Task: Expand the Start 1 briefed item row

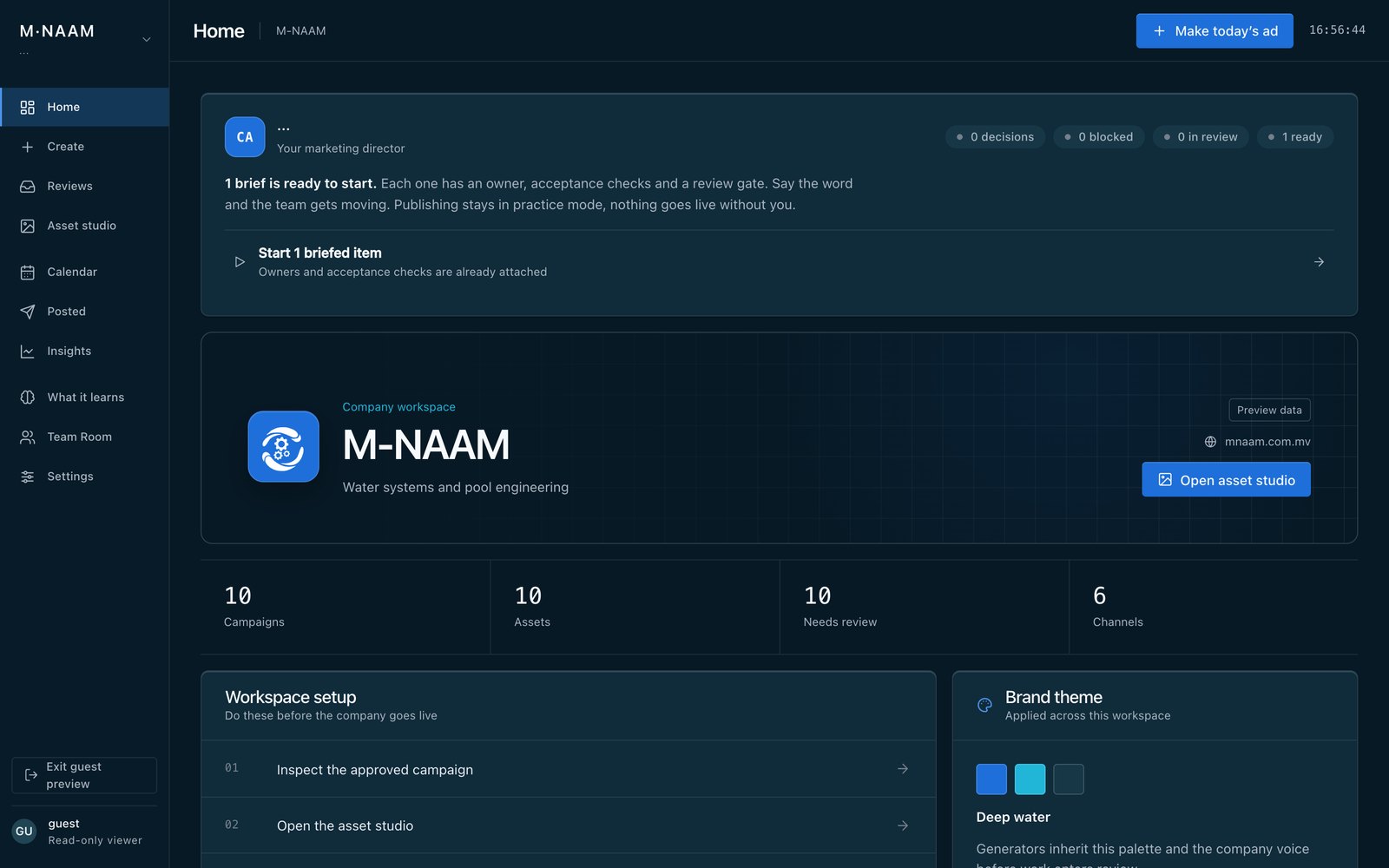Action: tap(780, 262)
